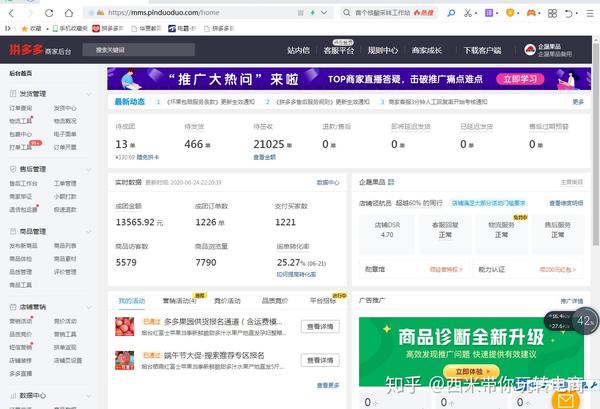Expand the bookmarks bar side arrow

click(8, 28)
